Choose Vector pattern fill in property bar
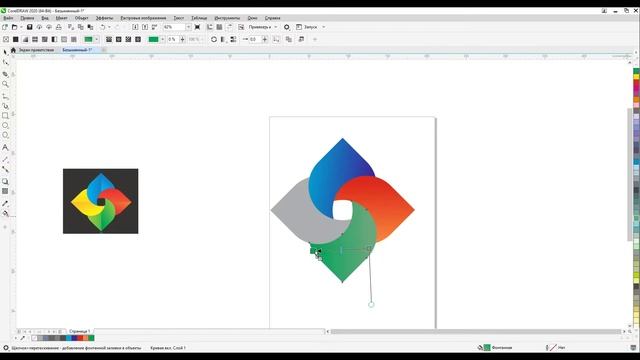The width and height of the screenshot is (640, 360). [x=35, y=39]
